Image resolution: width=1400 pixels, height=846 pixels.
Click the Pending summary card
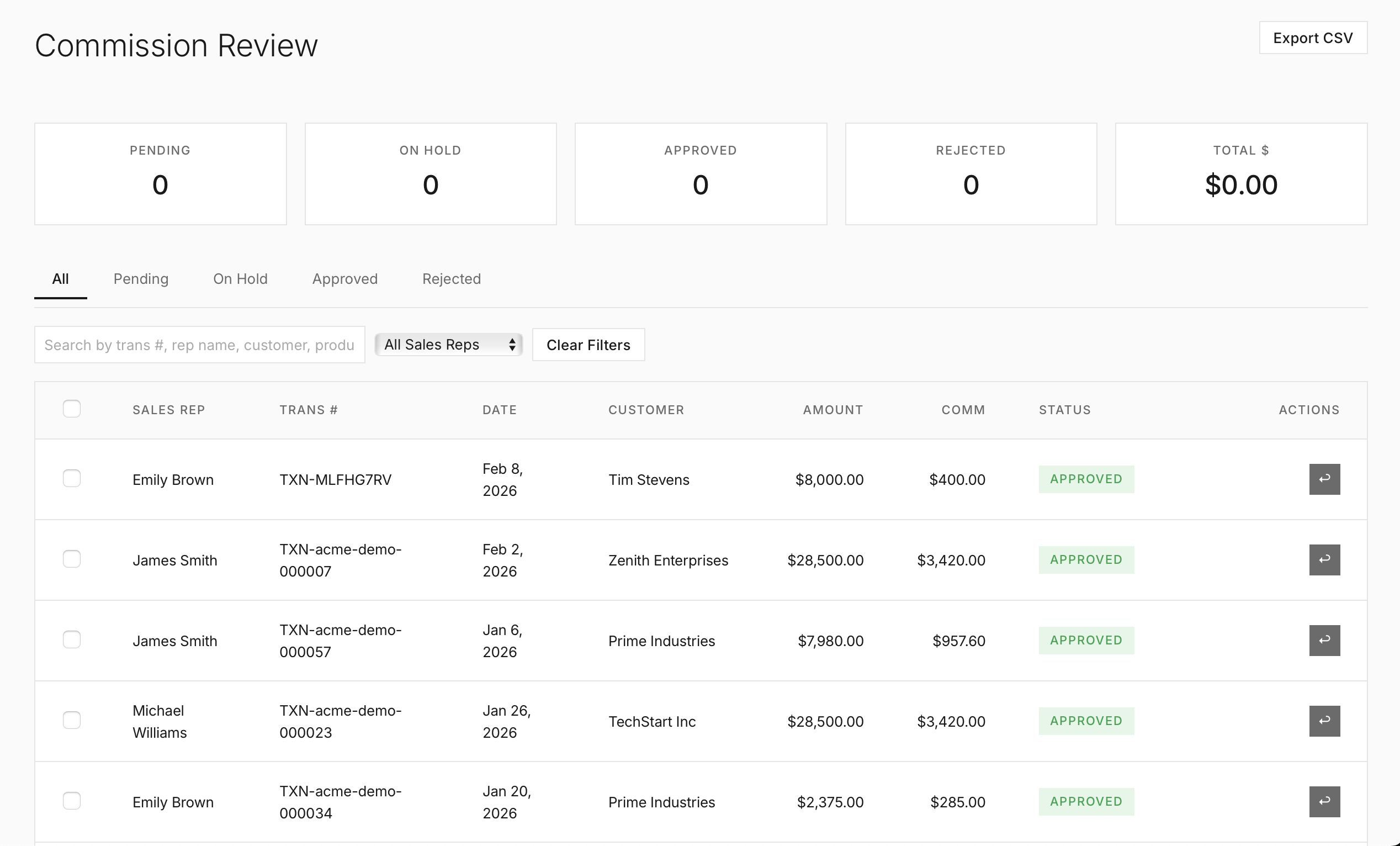point(160,174)
